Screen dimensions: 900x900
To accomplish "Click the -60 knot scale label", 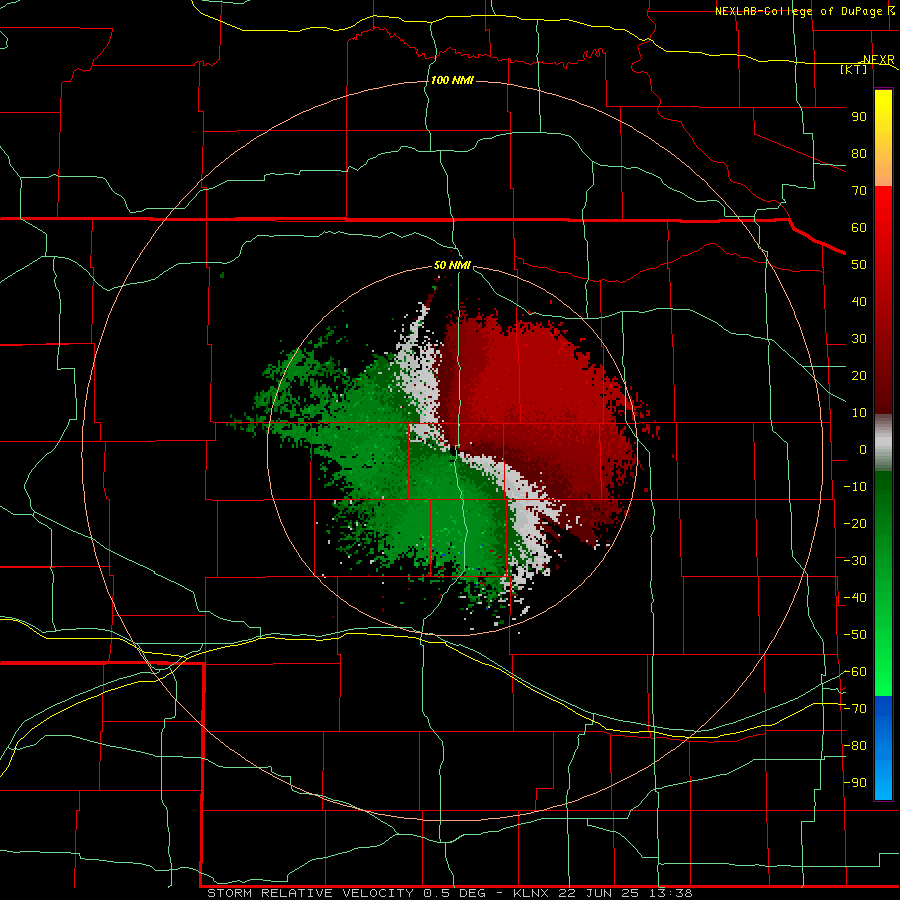I will tap(855, 672).
